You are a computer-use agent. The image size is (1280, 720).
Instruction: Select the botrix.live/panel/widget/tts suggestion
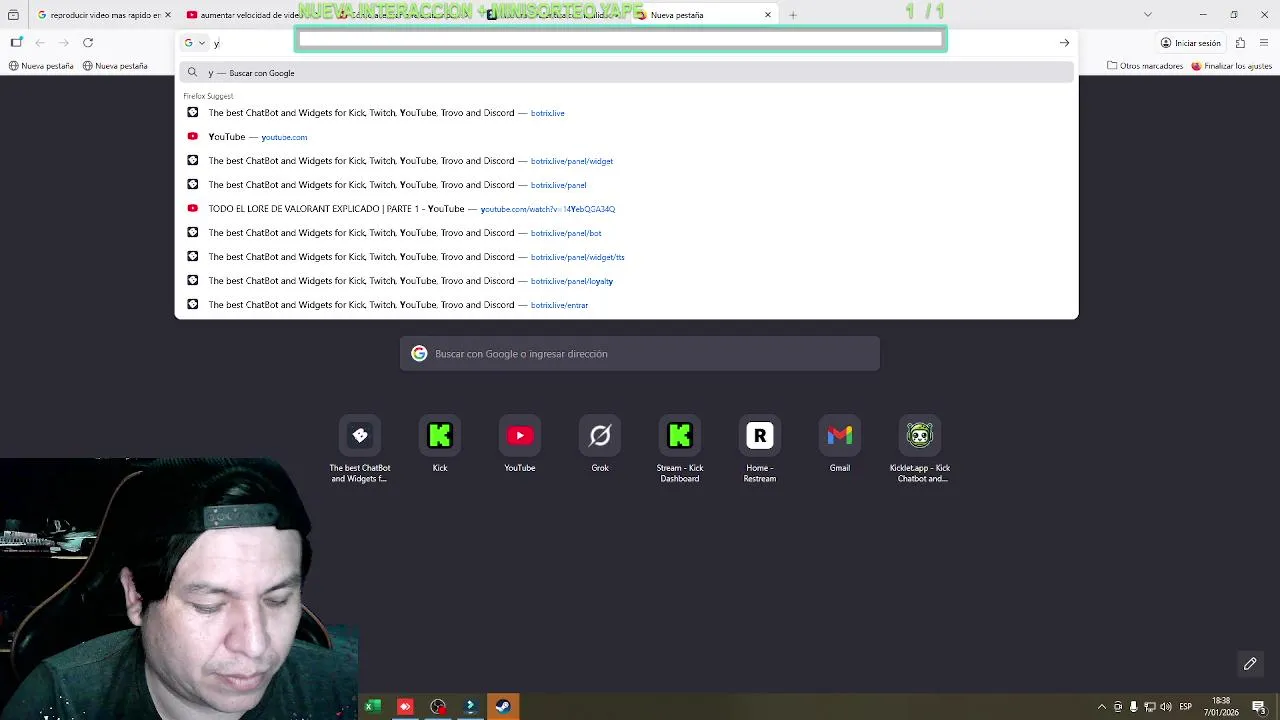(x=626, y=257)
